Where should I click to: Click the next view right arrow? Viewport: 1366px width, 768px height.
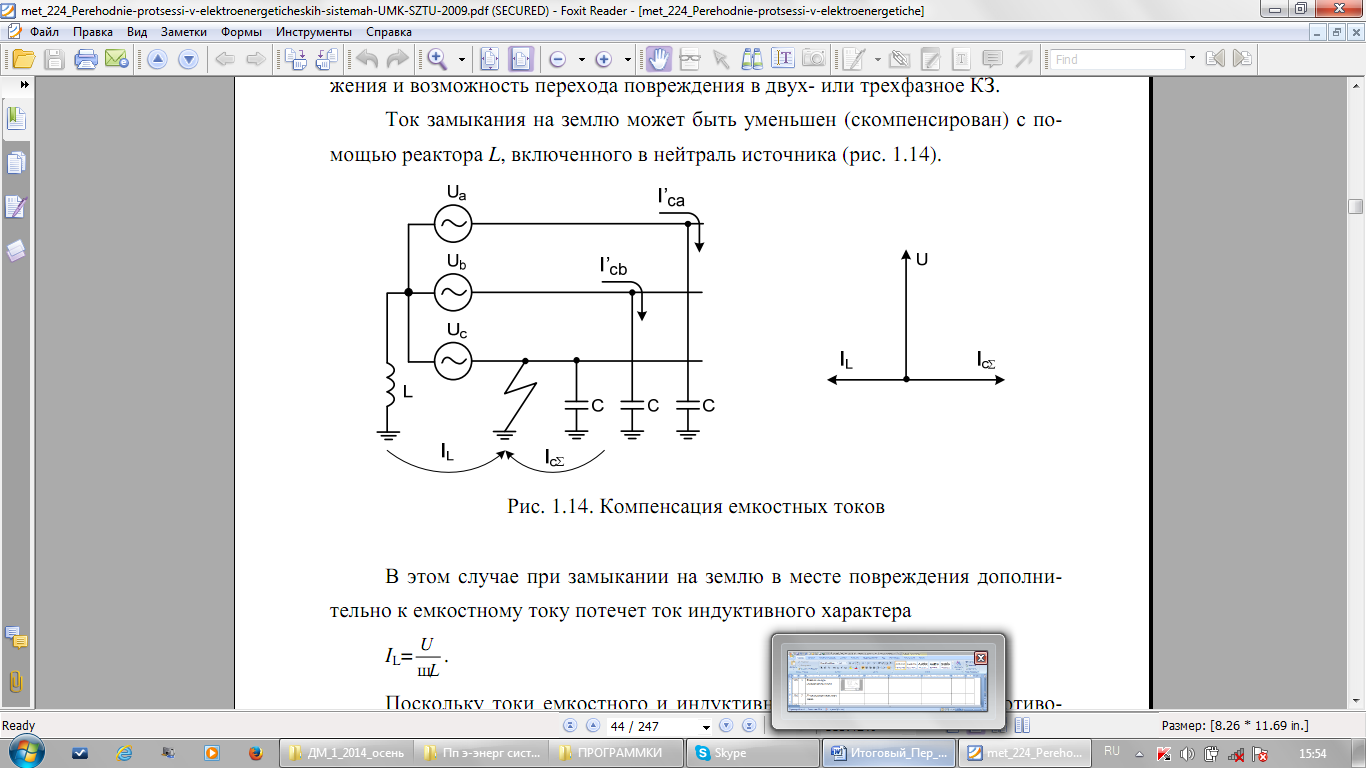(x=254, y=59)
